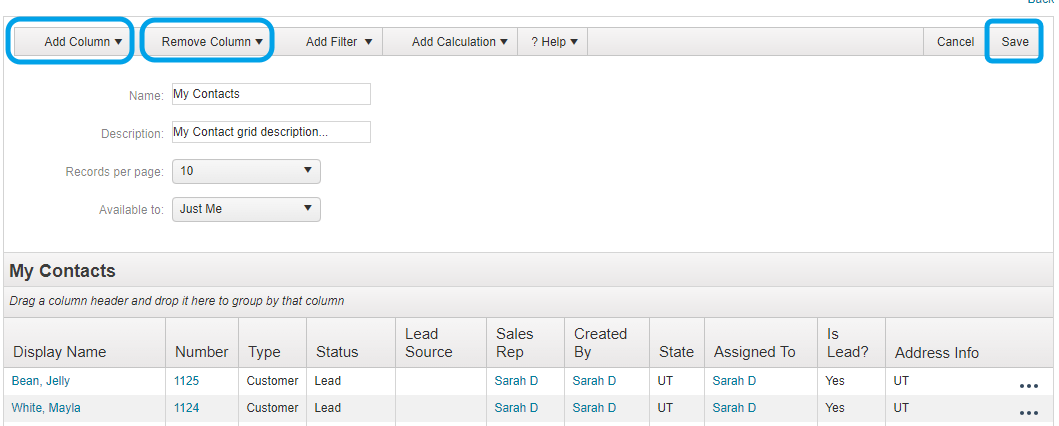Click Sarah D under Sales Rep for Bean, Jelly

(516, 381)
